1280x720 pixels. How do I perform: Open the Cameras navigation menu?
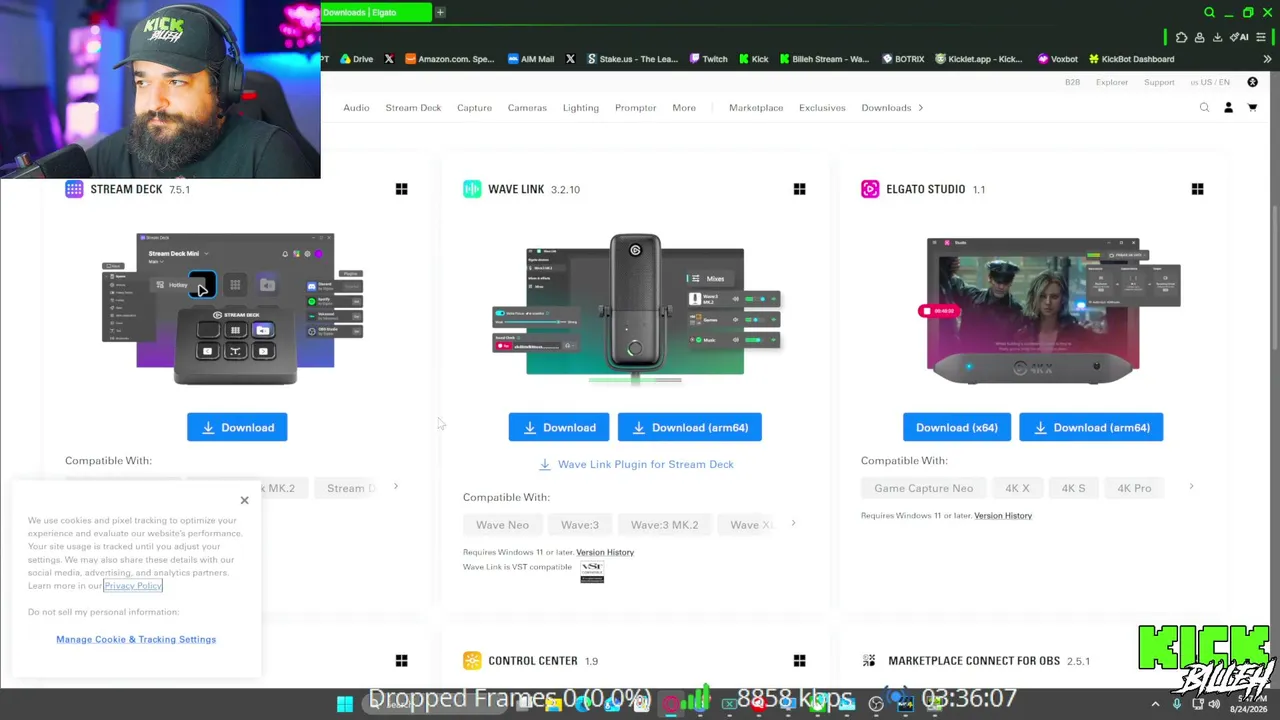(527, 108)
